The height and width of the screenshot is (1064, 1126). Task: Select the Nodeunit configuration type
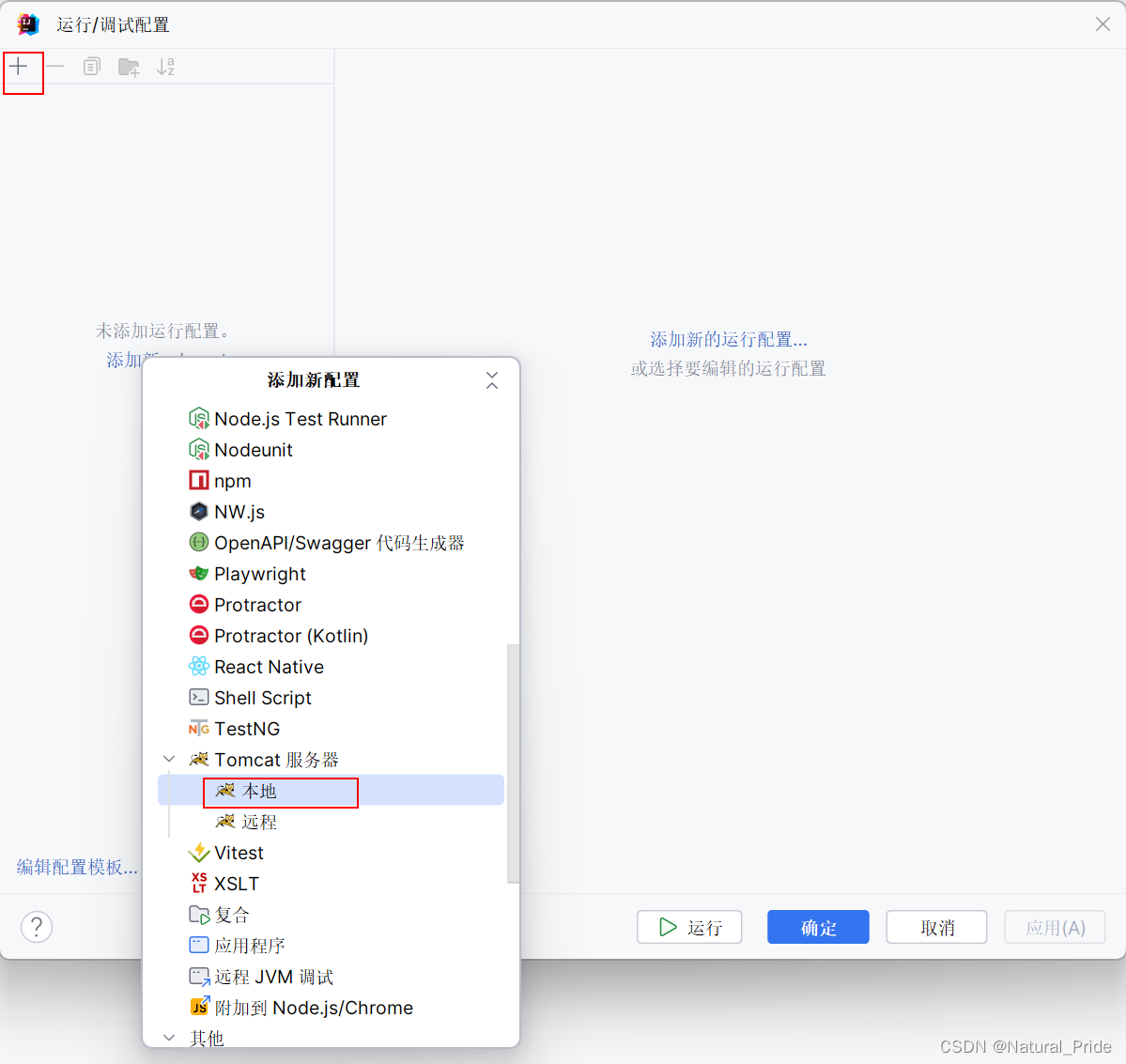click(x=332, y=450)
